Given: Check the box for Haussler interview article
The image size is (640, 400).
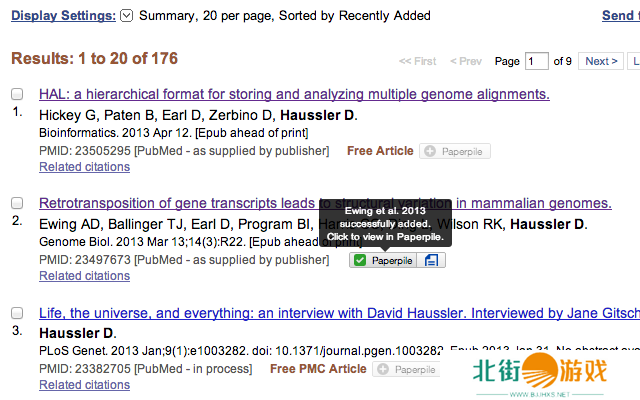Looking at the screenshot, I should point(17,312).
